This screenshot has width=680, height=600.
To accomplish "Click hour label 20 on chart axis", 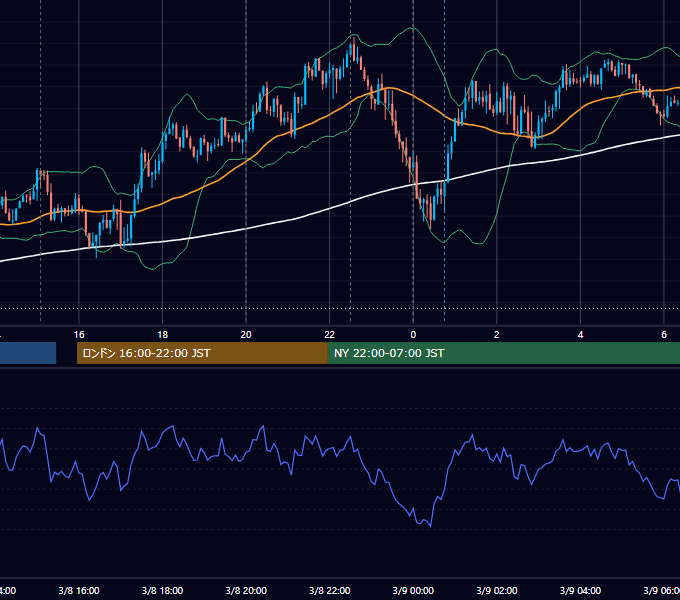I will [246, 335].
